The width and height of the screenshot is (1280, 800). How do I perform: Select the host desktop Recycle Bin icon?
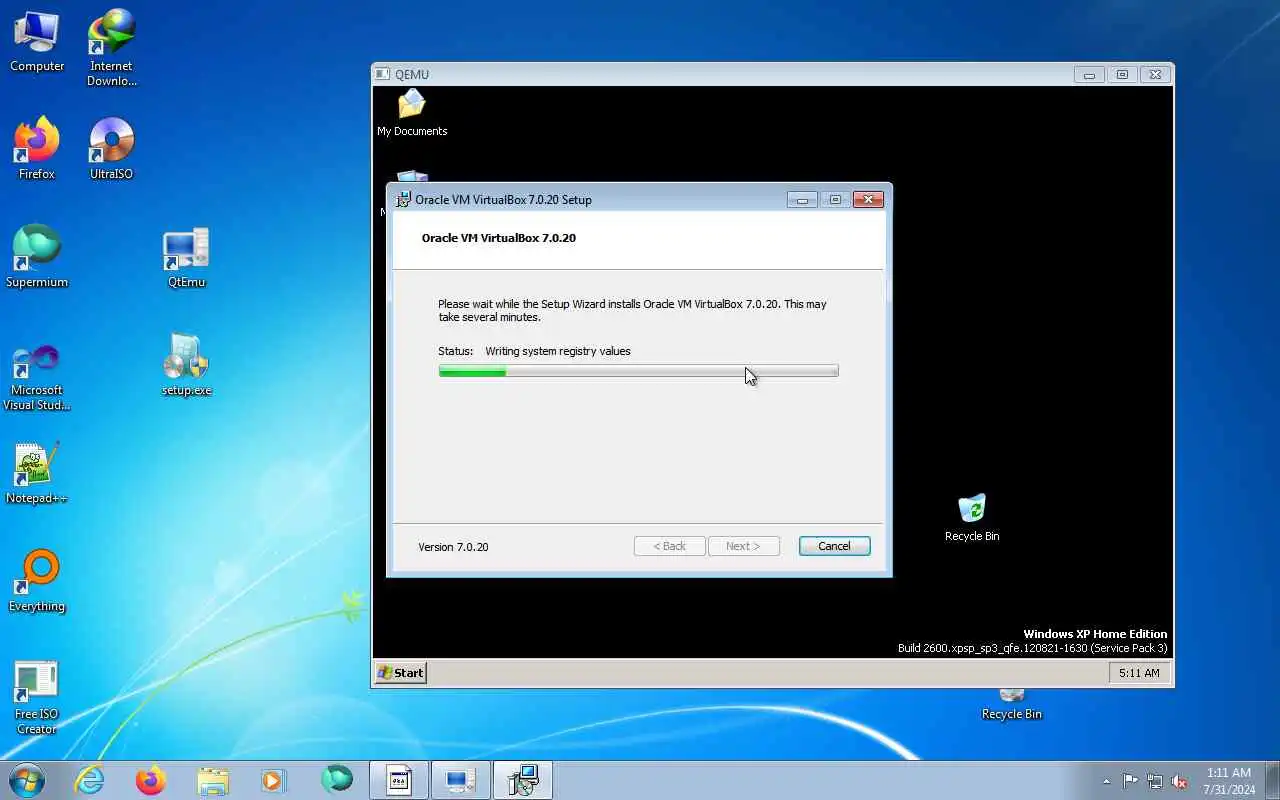pyautogui.click(x=1012, y=705)
